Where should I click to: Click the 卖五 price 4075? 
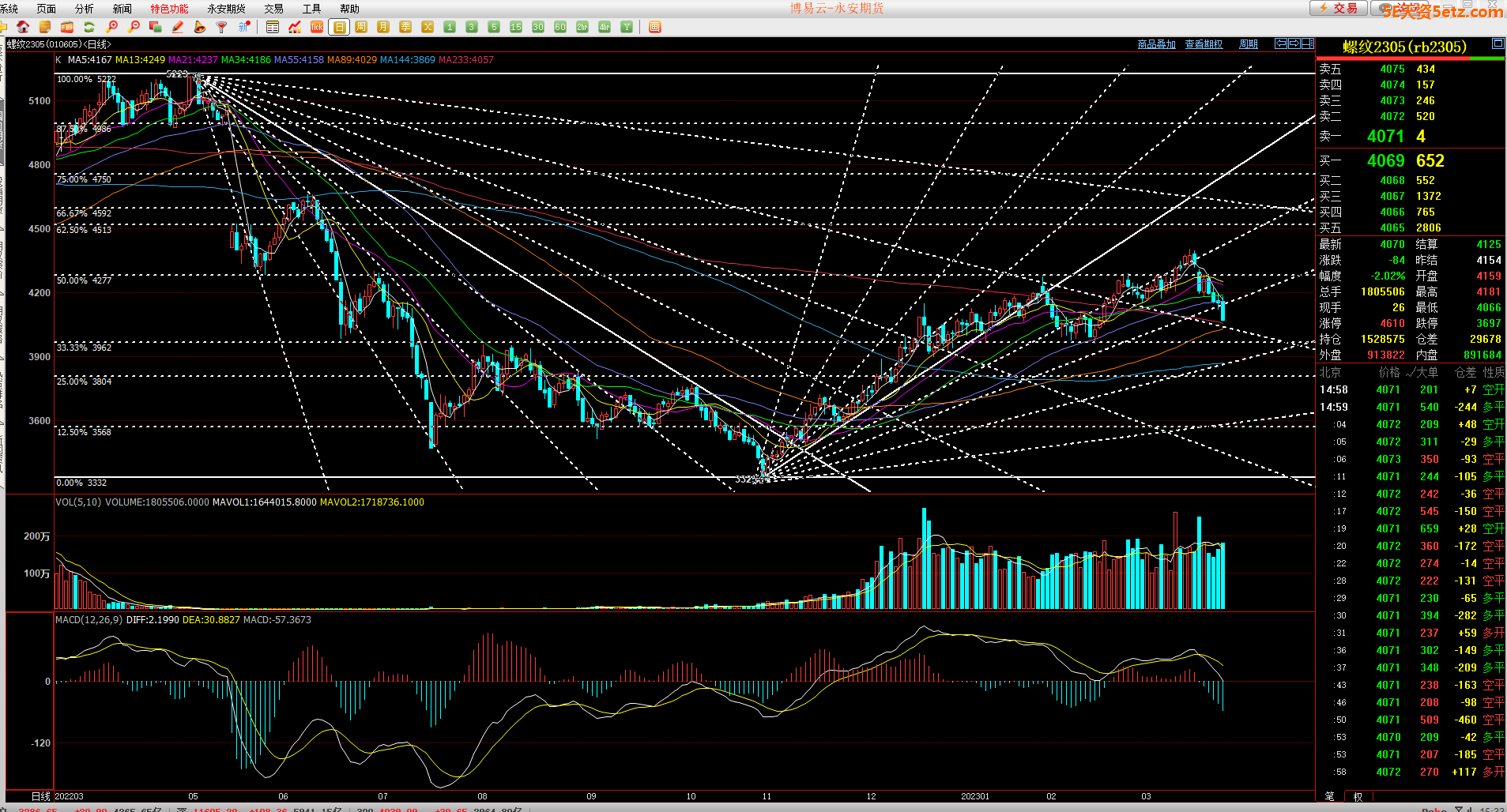pos(1392,69)
